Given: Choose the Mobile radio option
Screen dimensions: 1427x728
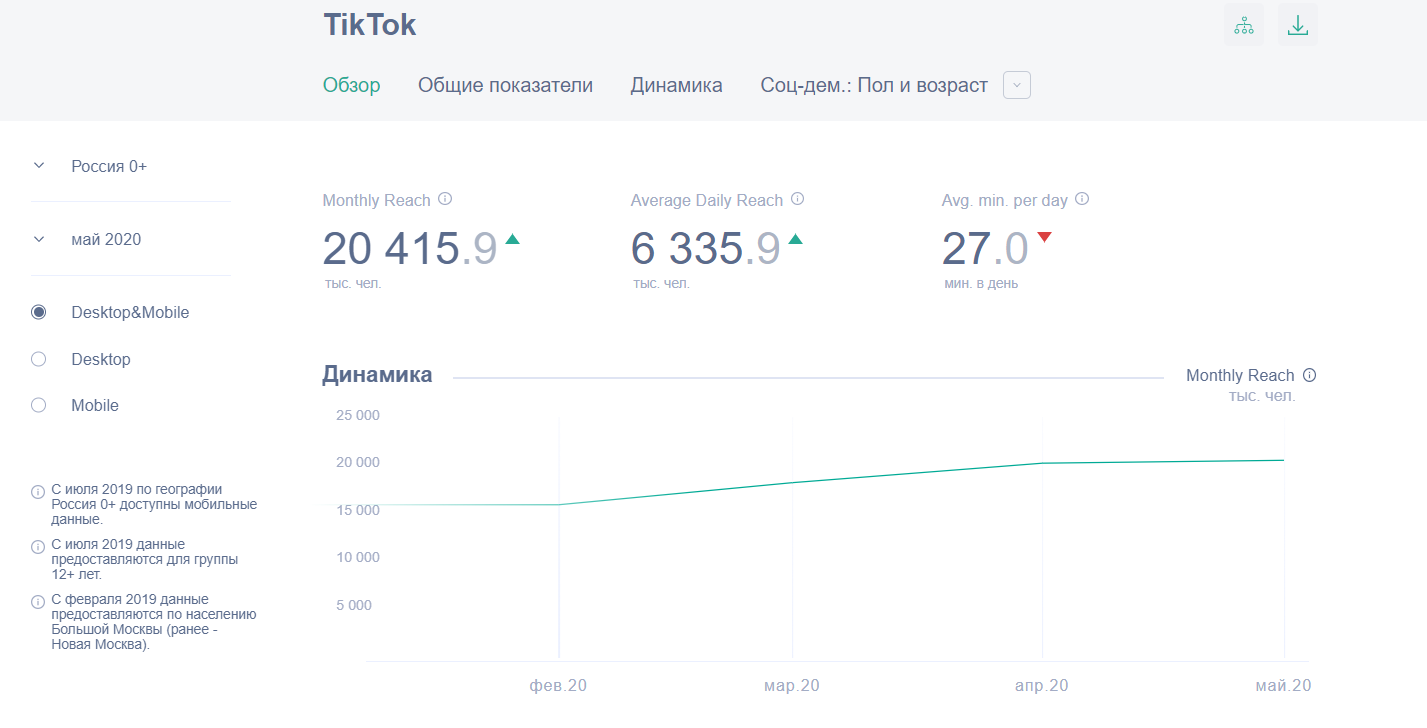Looking at the screenshot, I should [39, 405].
